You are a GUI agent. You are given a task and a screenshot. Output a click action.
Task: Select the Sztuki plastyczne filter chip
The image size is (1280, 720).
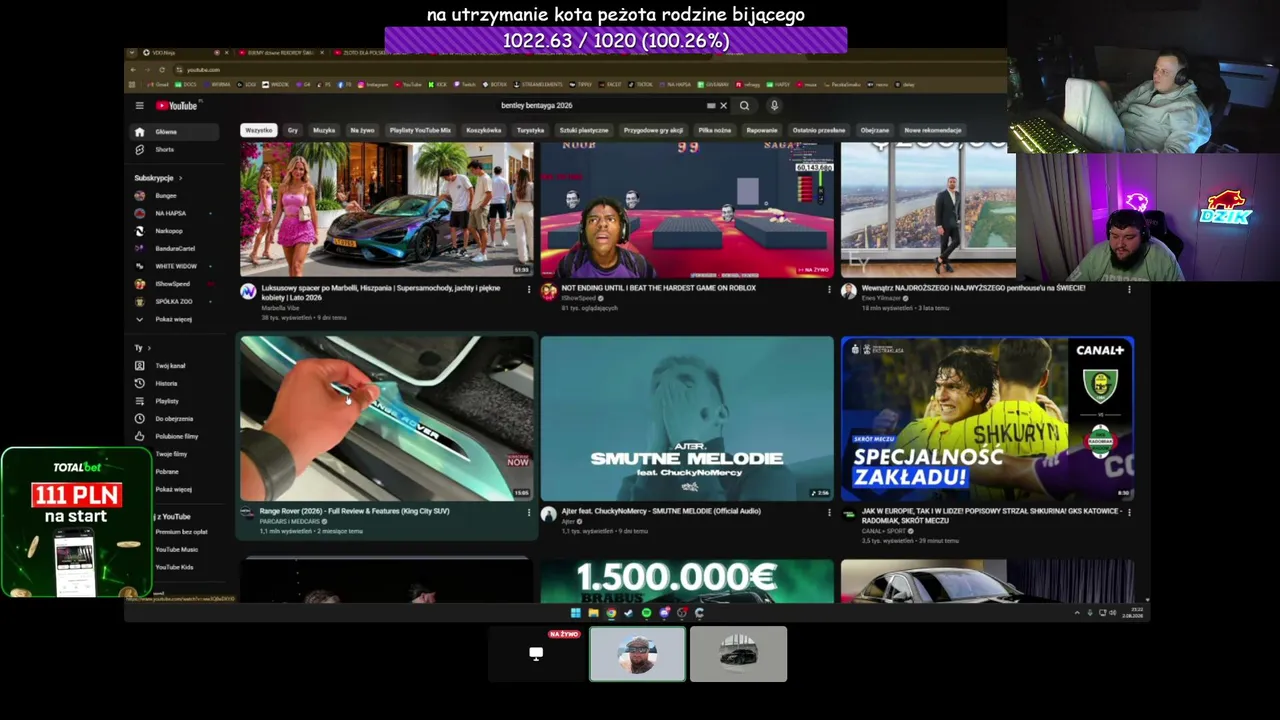point(584,130)
